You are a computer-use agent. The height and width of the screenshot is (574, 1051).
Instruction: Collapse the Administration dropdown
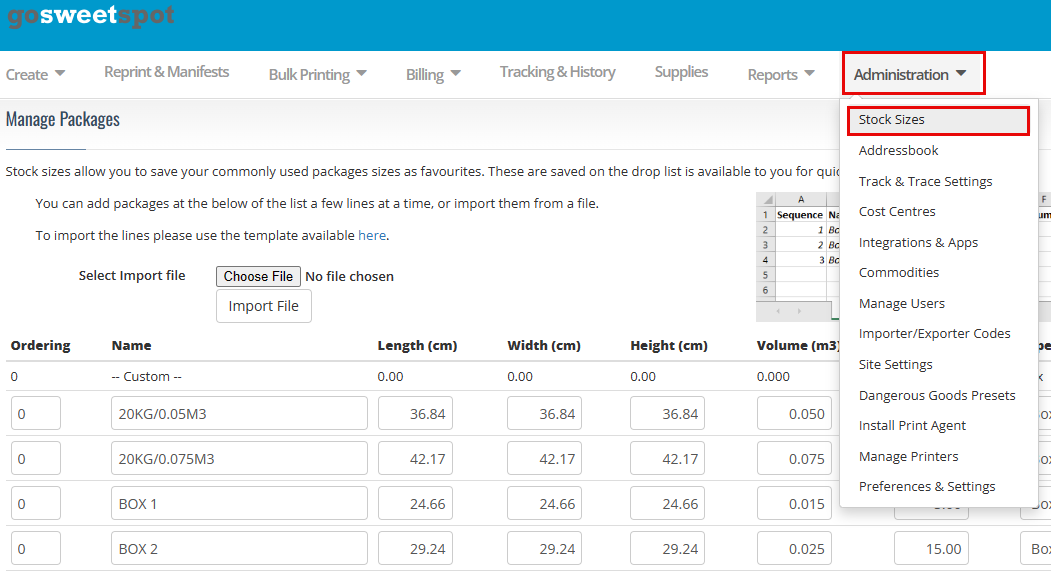tap(911, 74)
